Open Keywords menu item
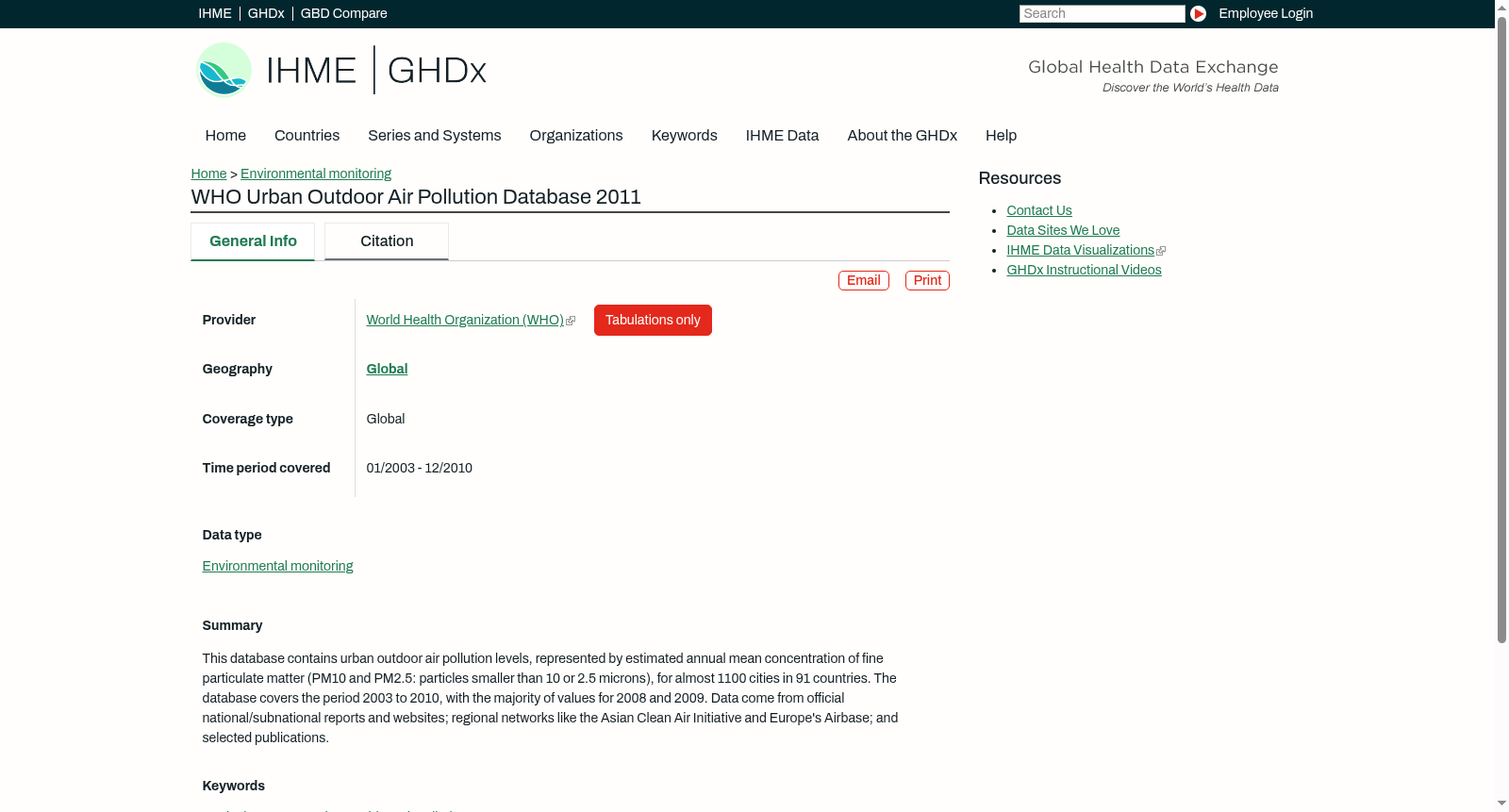The image size is (1509, 812). point(685,136)
